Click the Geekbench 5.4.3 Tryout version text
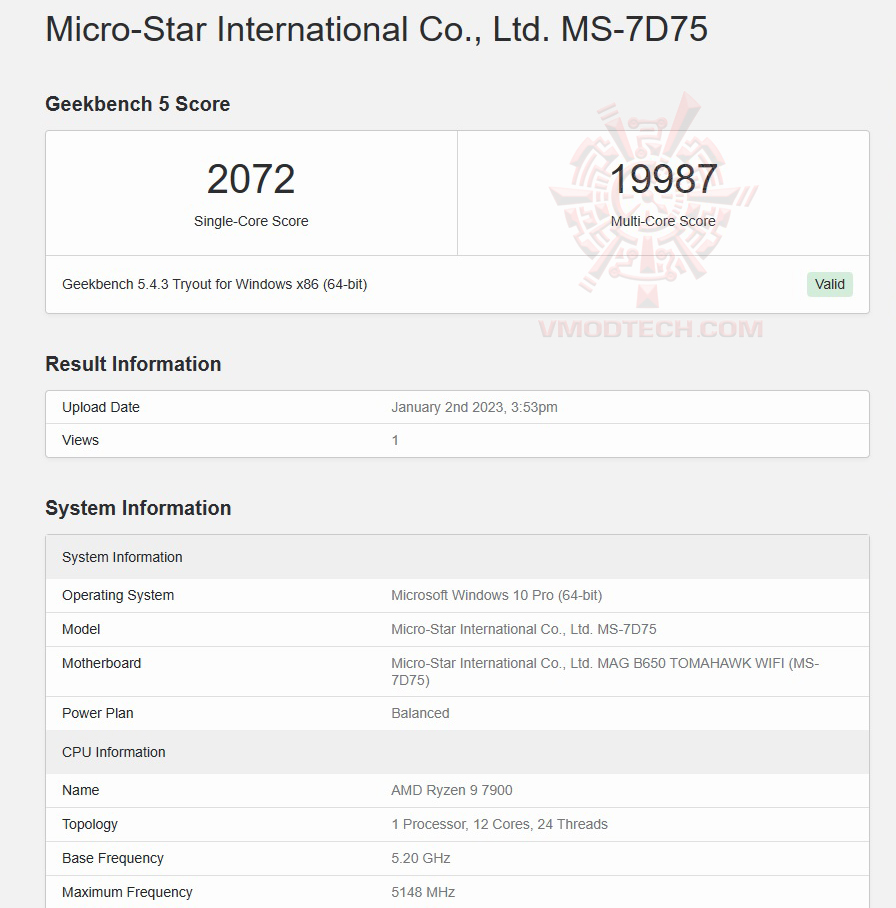896x908 pixels. coord(215,284)
